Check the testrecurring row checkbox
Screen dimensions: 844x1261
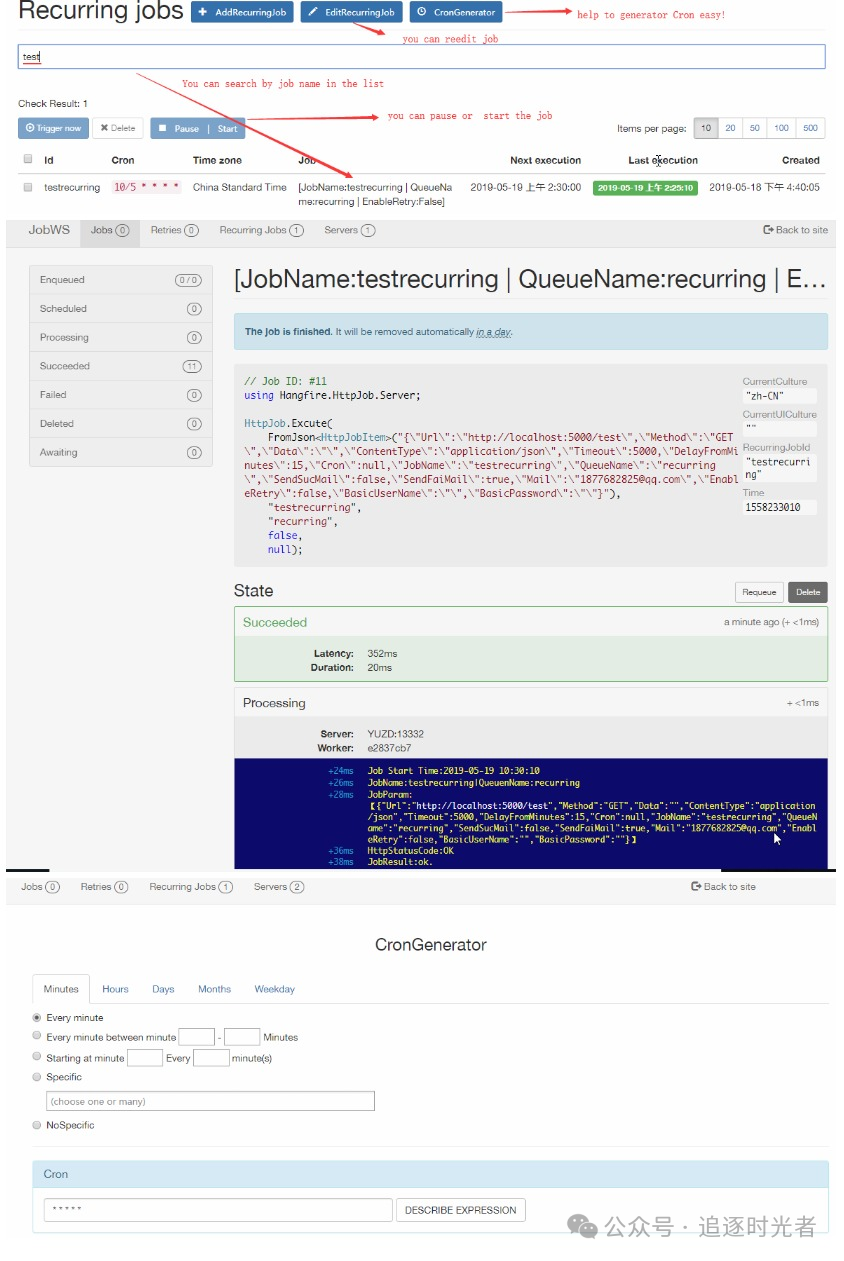click(x=28, y=187)
